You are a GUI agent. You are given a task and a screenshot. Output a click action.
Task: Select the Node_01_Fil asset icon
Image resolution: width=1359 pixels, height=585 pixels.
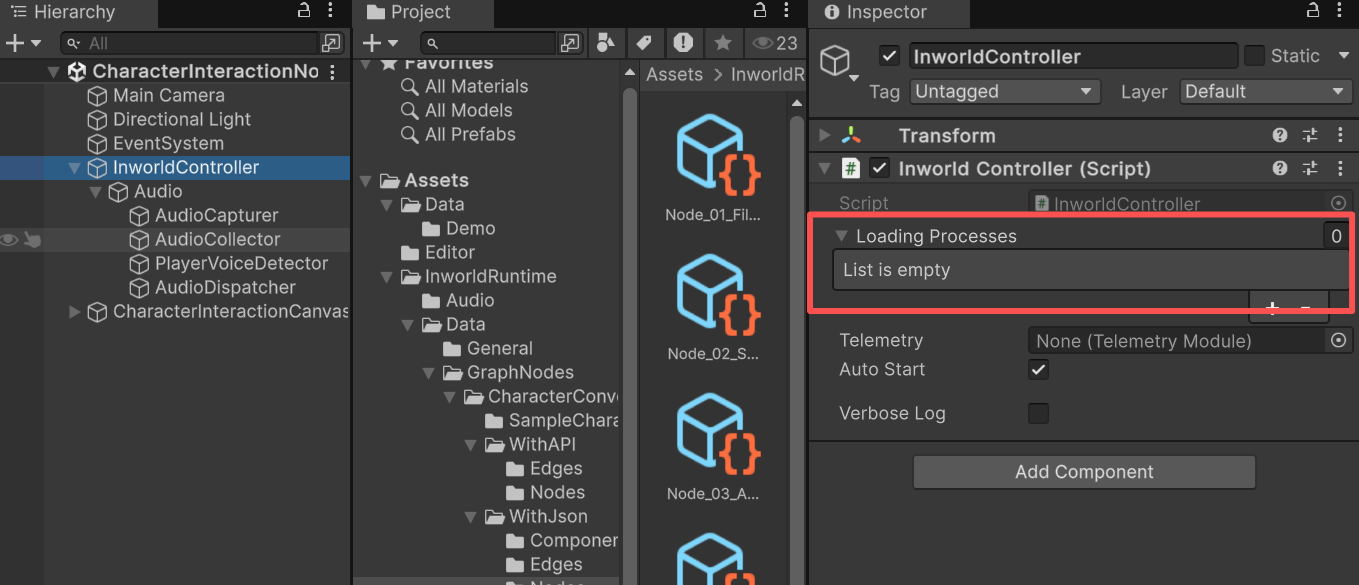[x=720, y=153]
